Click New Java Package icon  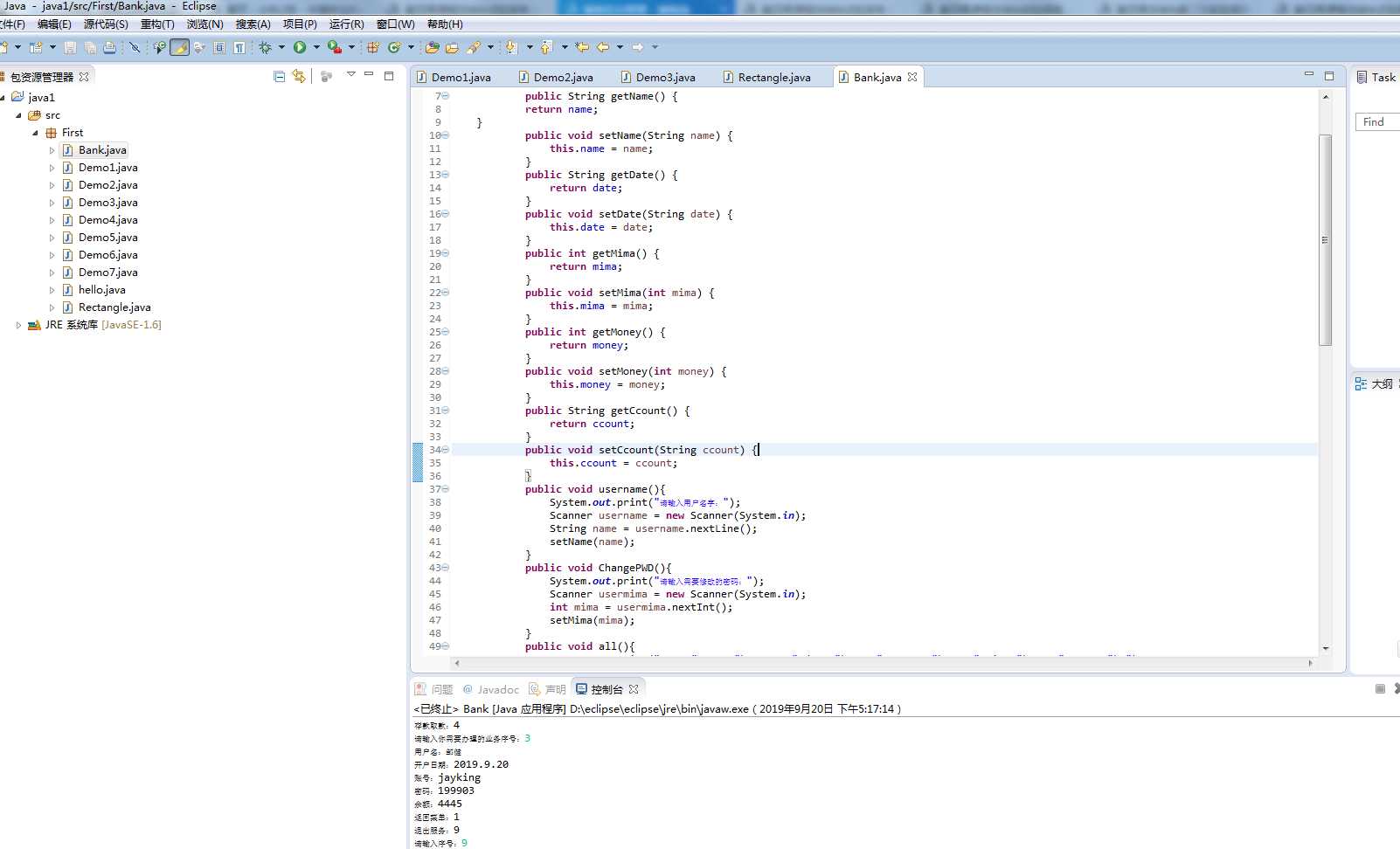click(x=373, y=47)
